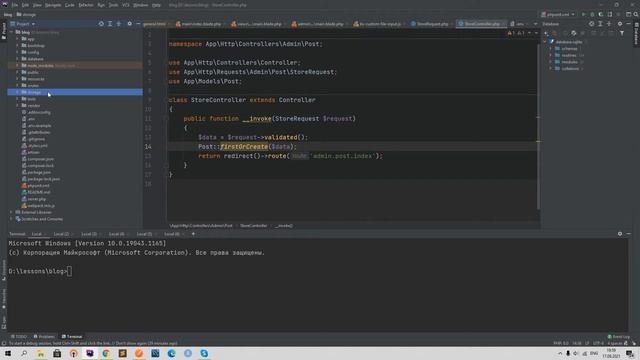Switch to StoreRequest.php editor tab
The image size is (640, 360).
coord(432,24)
